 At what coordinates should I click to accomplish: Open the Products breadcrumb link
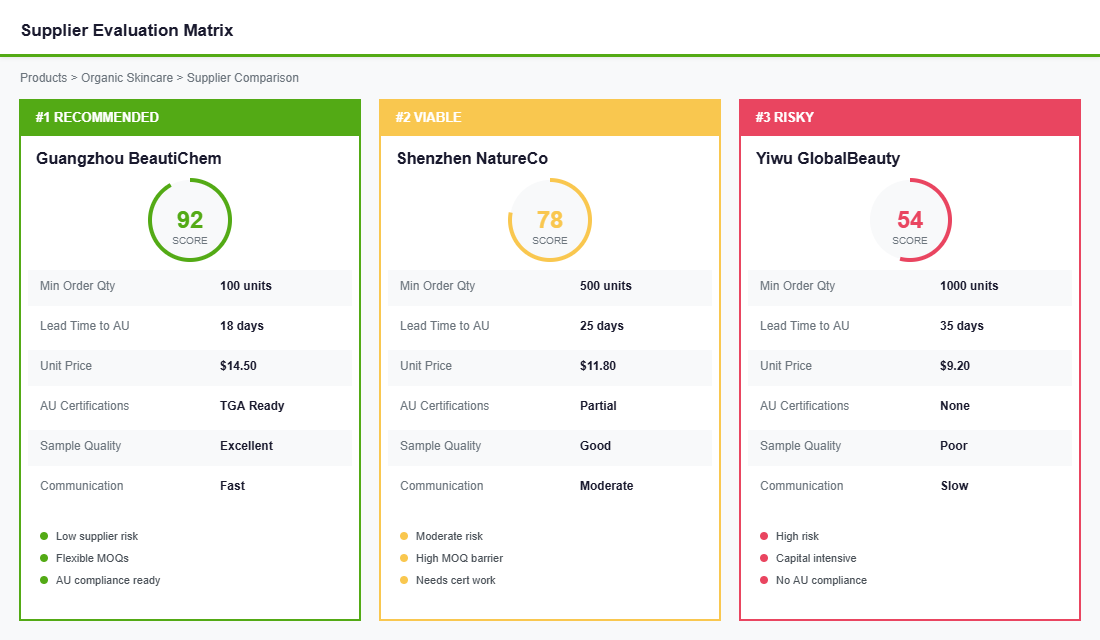point(43,77)
